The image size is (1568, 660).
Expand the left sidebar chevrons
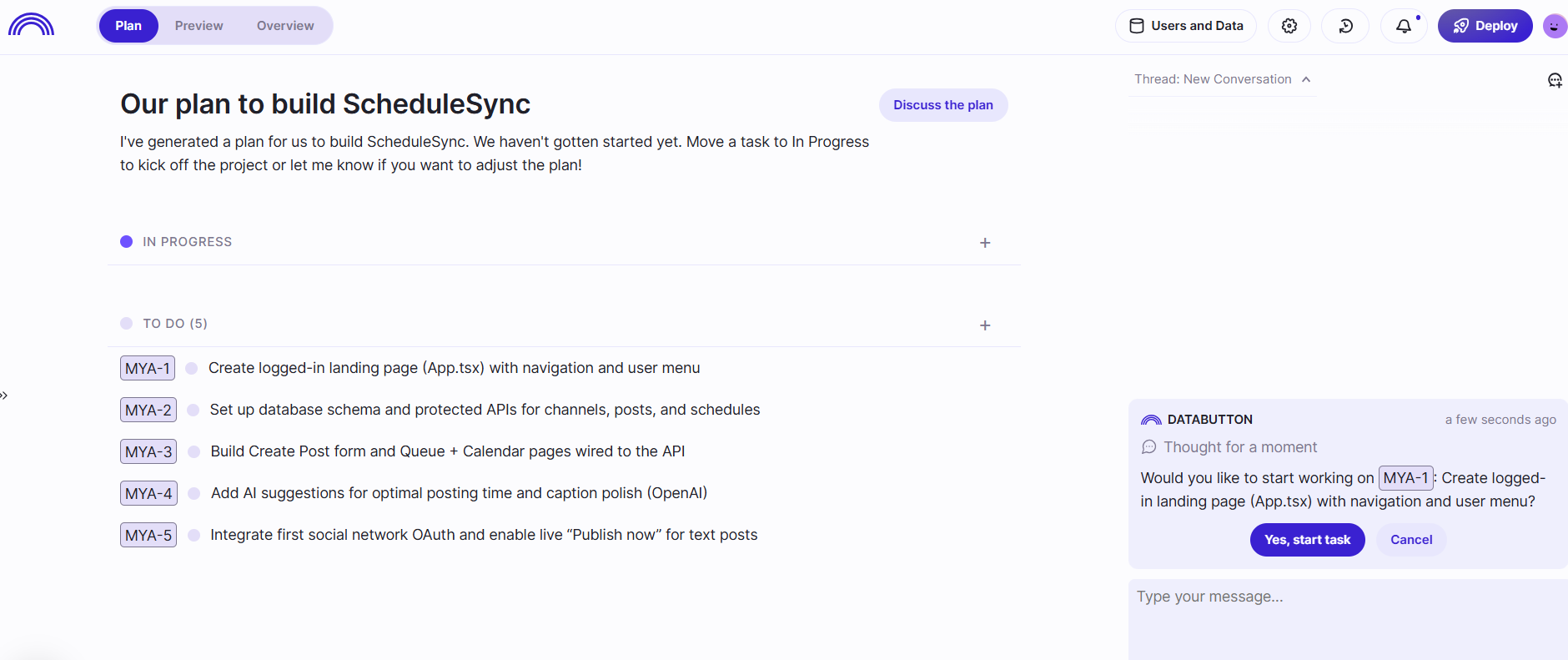click(x=3, y=395)
